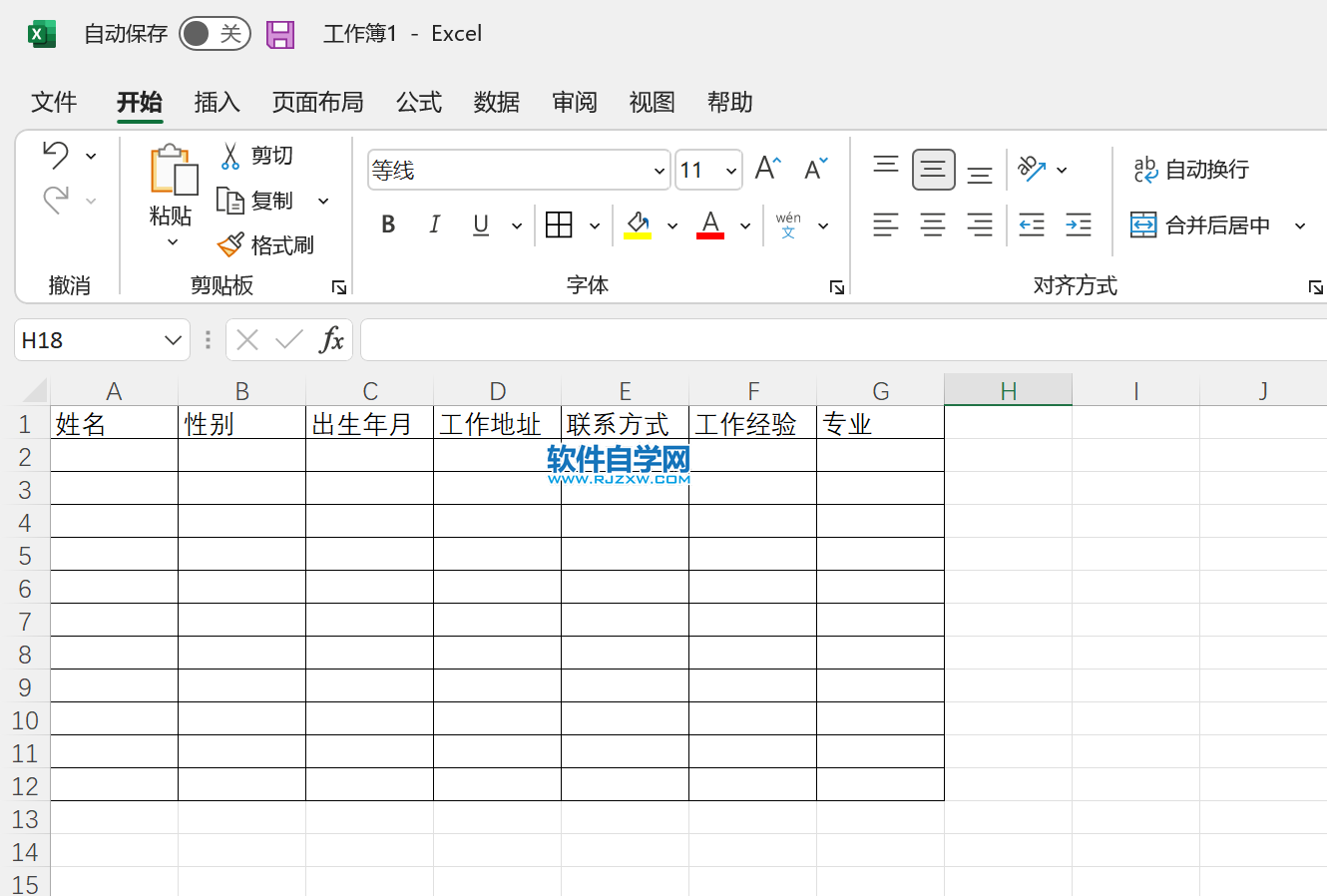This screenshot has height=896, width=1327.
Task: Expand the border styles dropdown arrow
Action: point(595,224)
